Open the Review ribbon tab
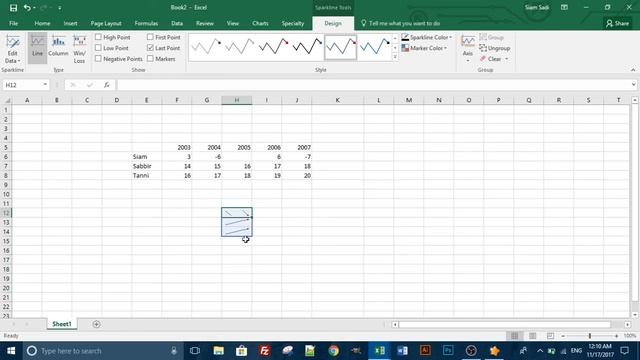 click(204, 23)
